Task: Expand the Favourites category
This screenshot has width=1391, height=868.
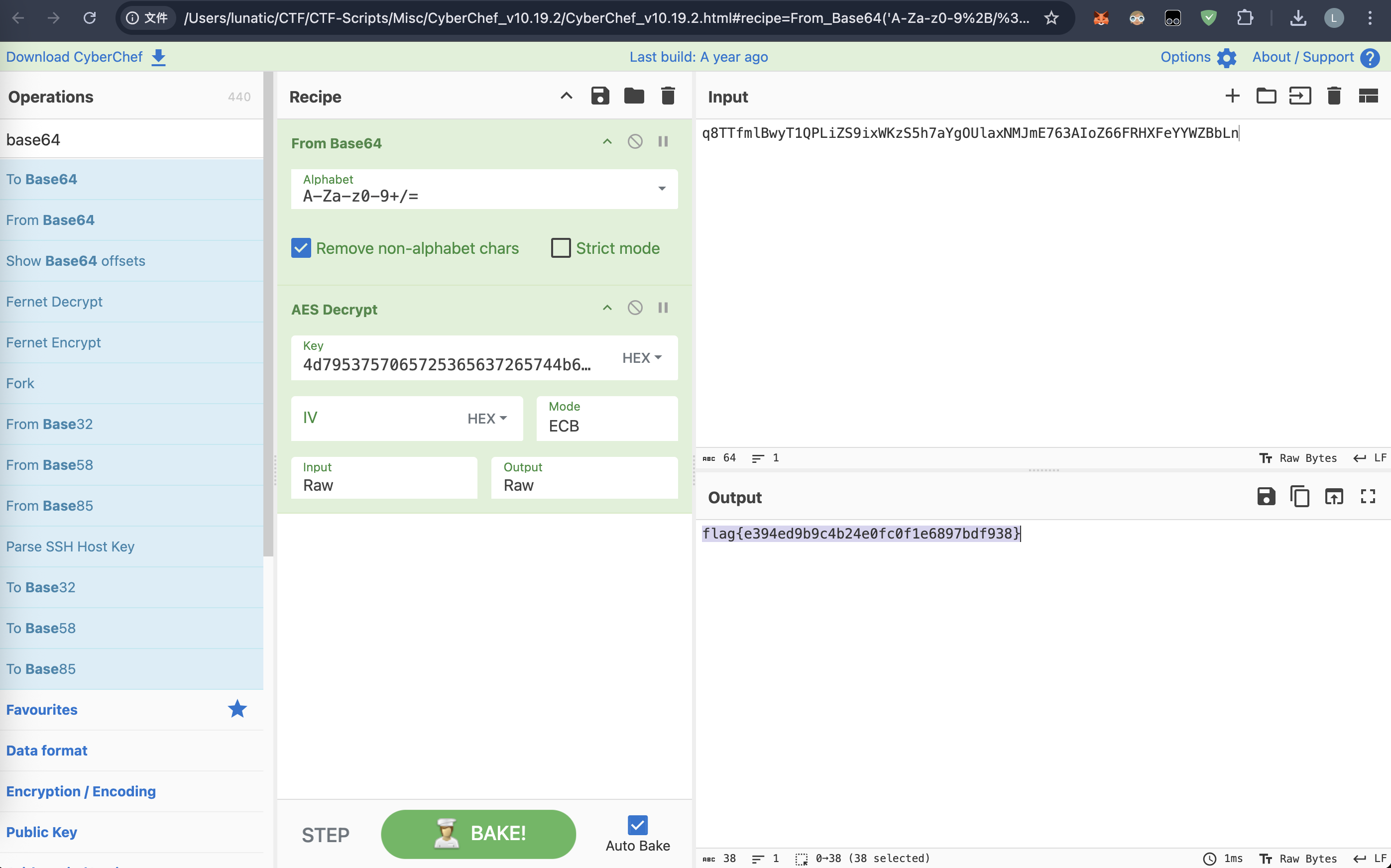Action: [x=131, y=710]
